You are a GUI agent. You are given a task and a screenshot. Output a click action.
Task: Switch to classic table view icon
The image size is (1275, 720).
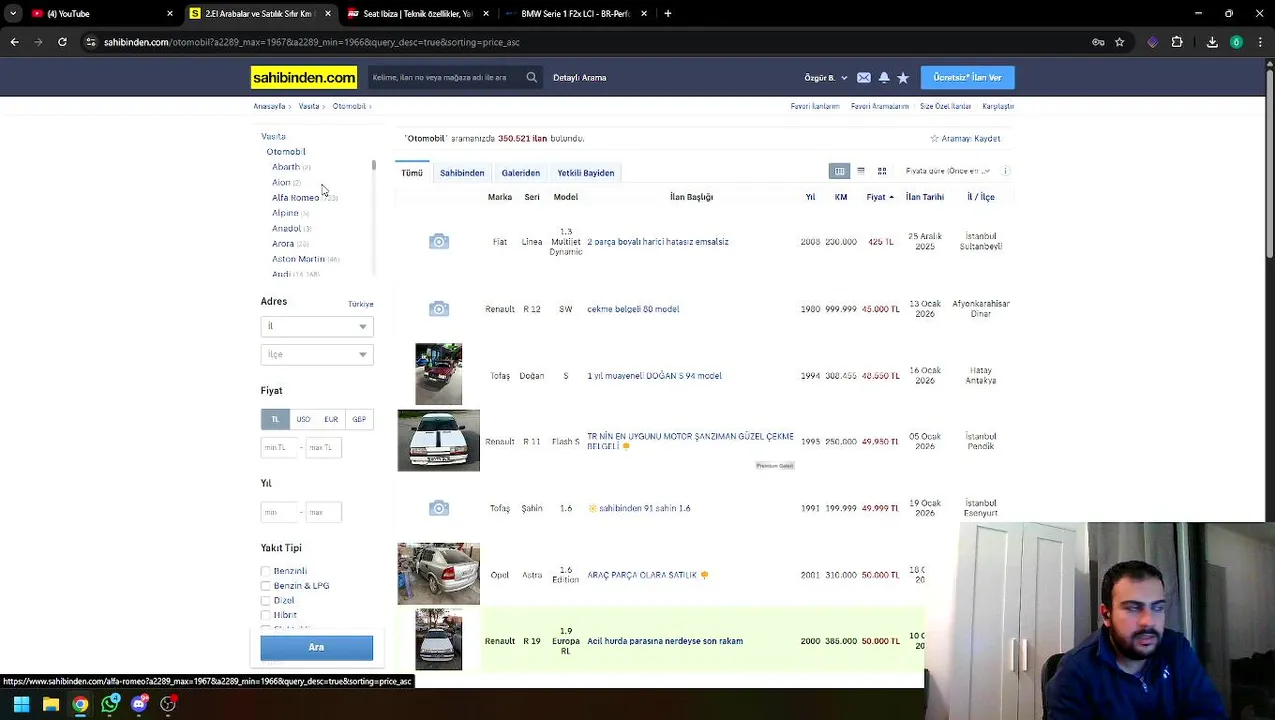(839, 171)
